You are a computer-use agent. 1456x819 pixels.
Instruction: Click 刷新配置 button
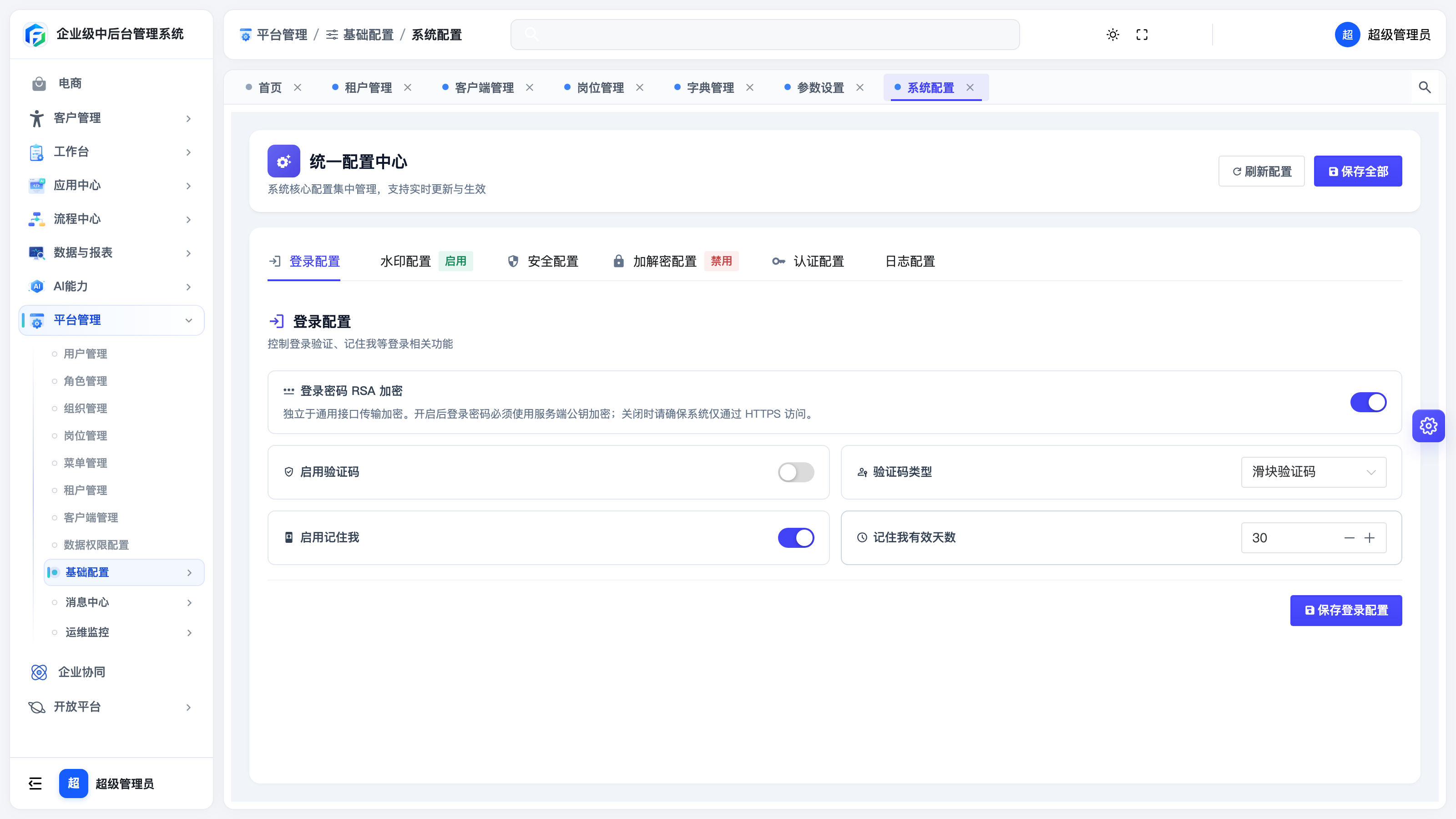click(x=1262, y=171)
